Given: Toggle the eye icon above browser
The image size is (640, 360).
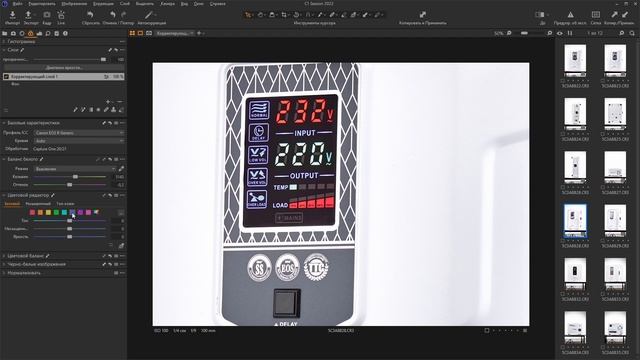Looking at the screenshot, I should 560,33.
